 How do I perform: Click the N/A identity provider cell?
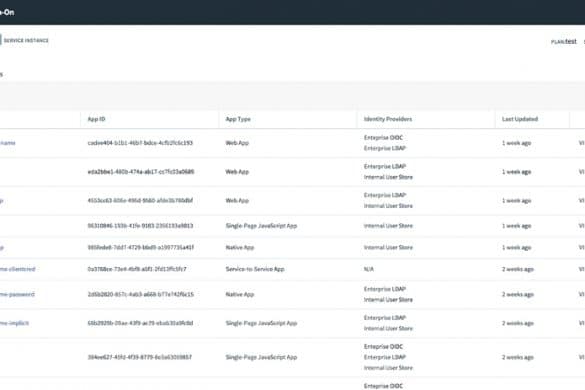(369, 269)
